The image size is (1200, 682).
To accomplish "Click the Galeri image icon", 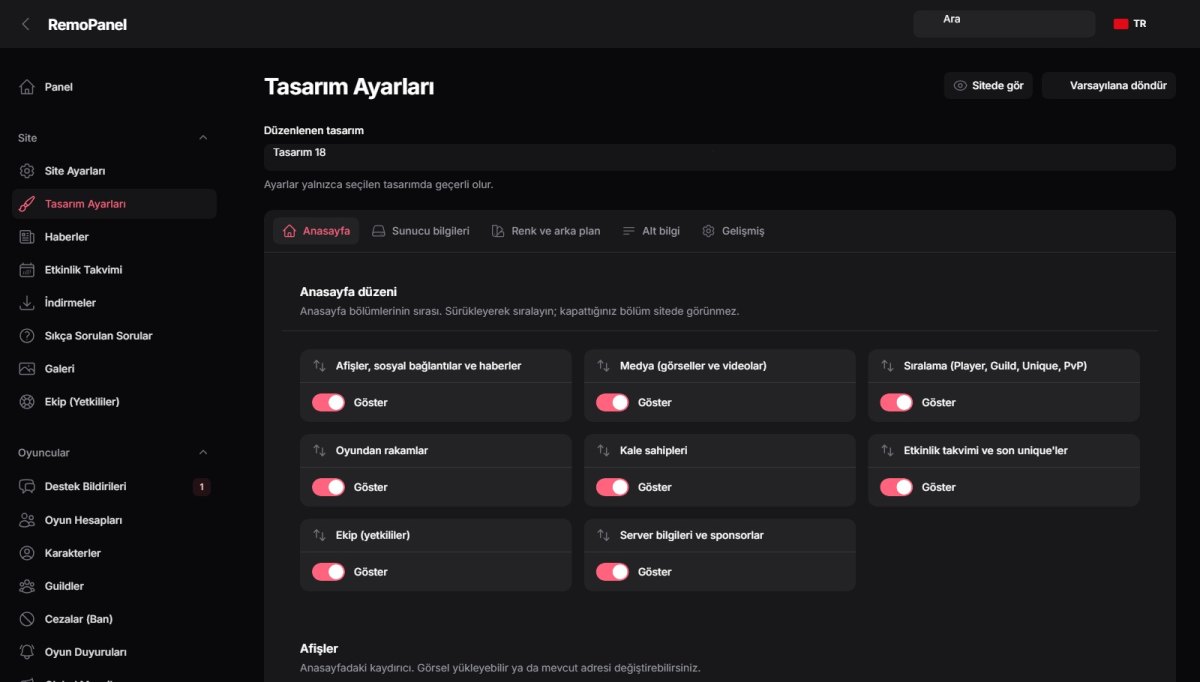I will pos(27,369).
